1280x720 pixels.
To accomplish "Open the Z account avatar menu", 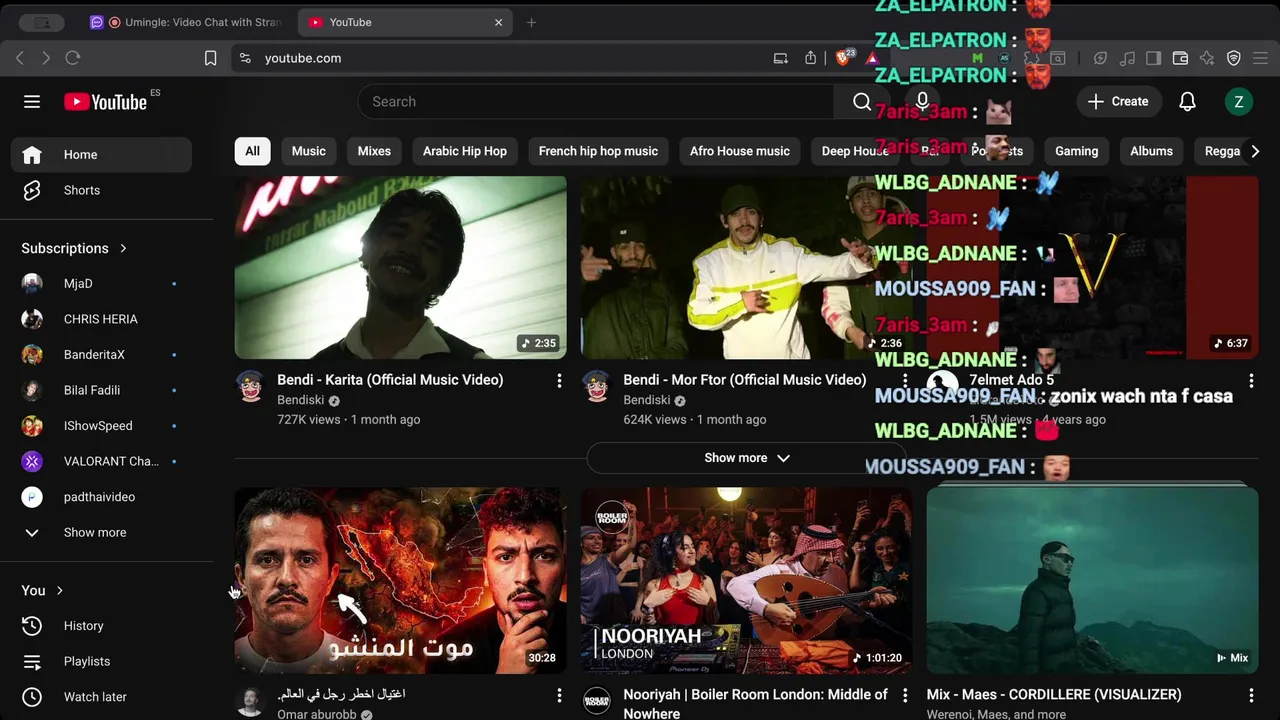I will pos(1238,101).
